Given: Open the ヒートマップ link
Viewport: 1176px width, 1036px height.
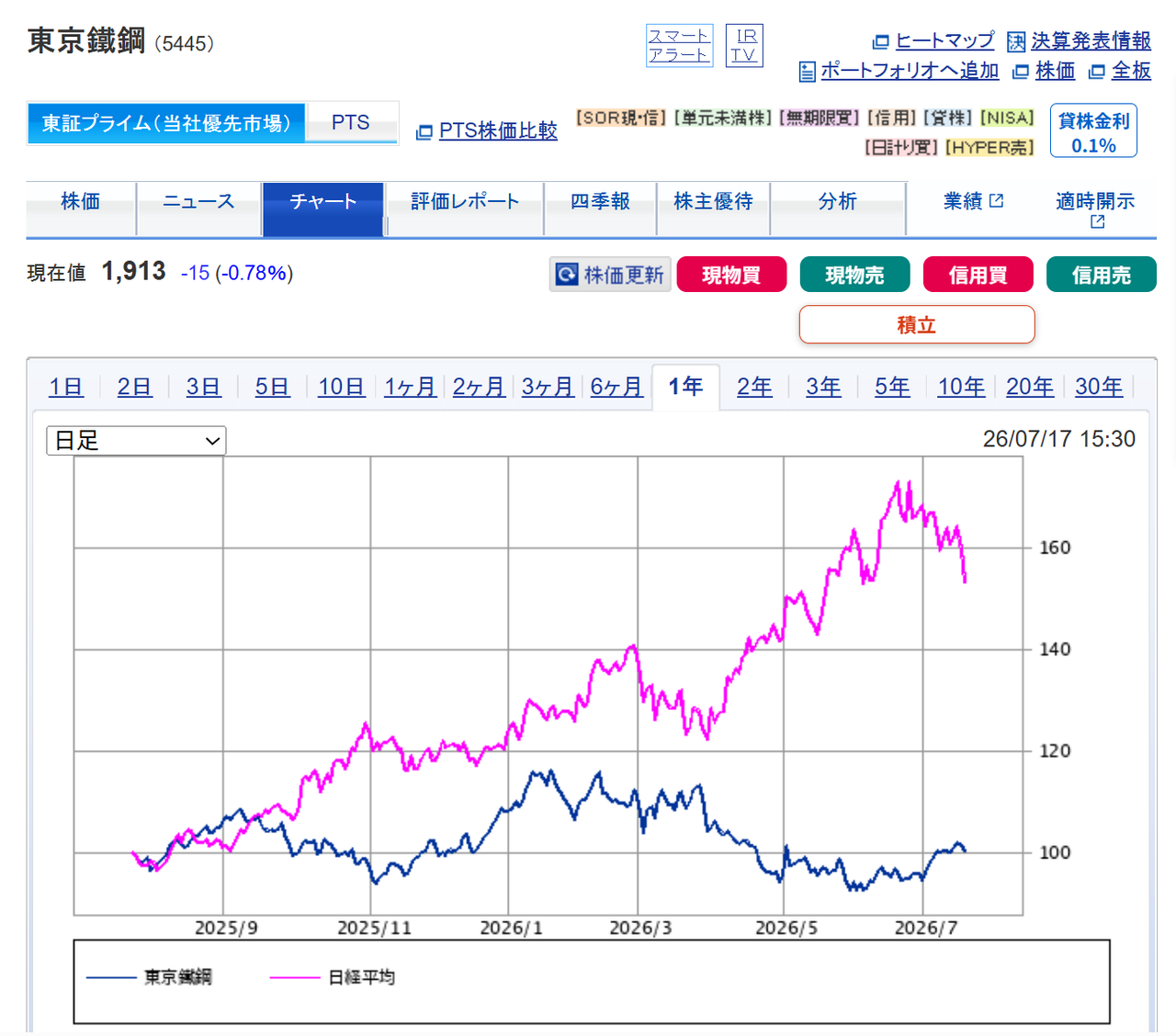Looking at the screenshot, I should coord(944,41).
